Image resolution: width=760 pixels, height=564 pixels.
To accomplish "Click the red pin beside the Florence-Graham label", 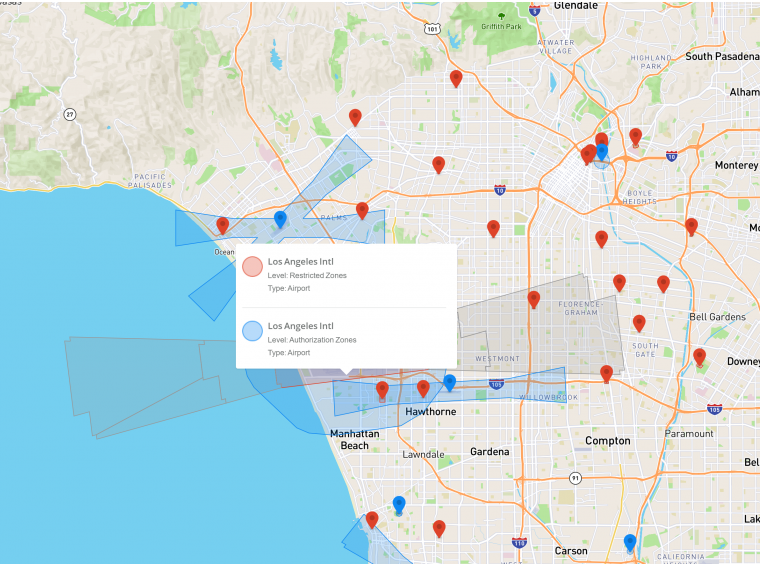I will 534,299.
